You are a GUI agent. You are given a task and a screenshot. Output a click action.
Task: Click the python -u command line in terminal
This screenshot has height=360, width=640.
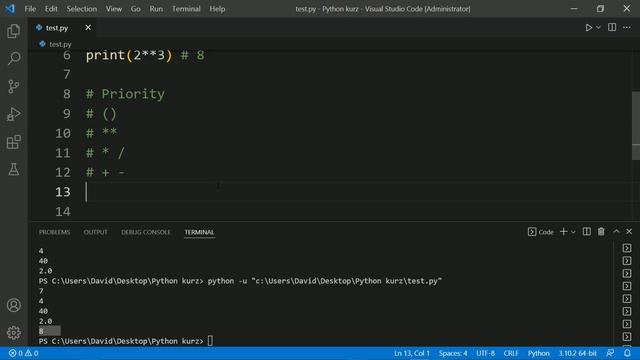[325, 281]
